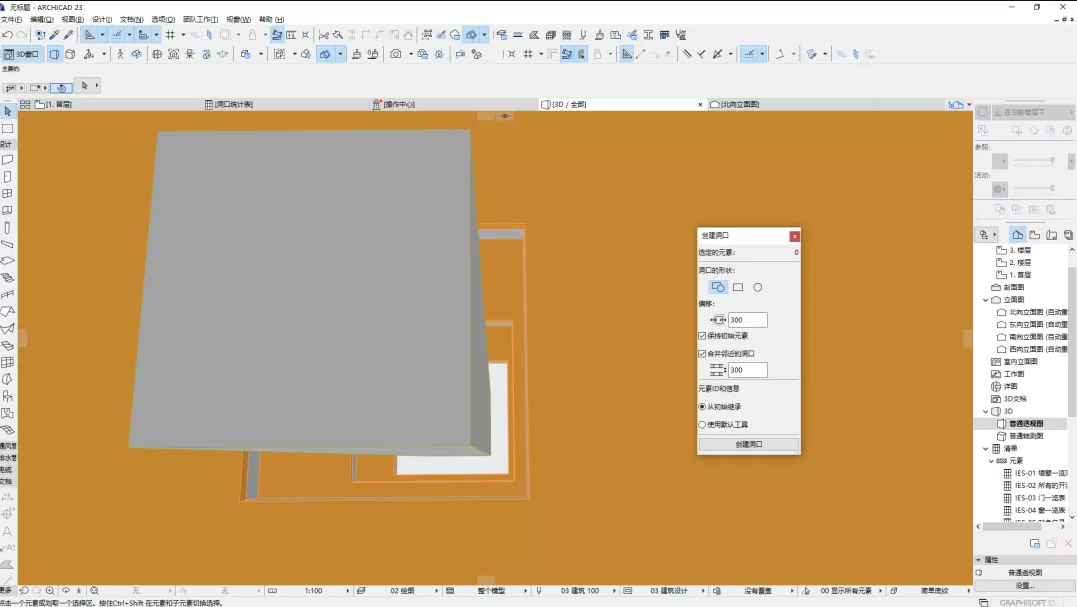
Task: Click the 创建洞口 button
Action: [x=748, y=444]
